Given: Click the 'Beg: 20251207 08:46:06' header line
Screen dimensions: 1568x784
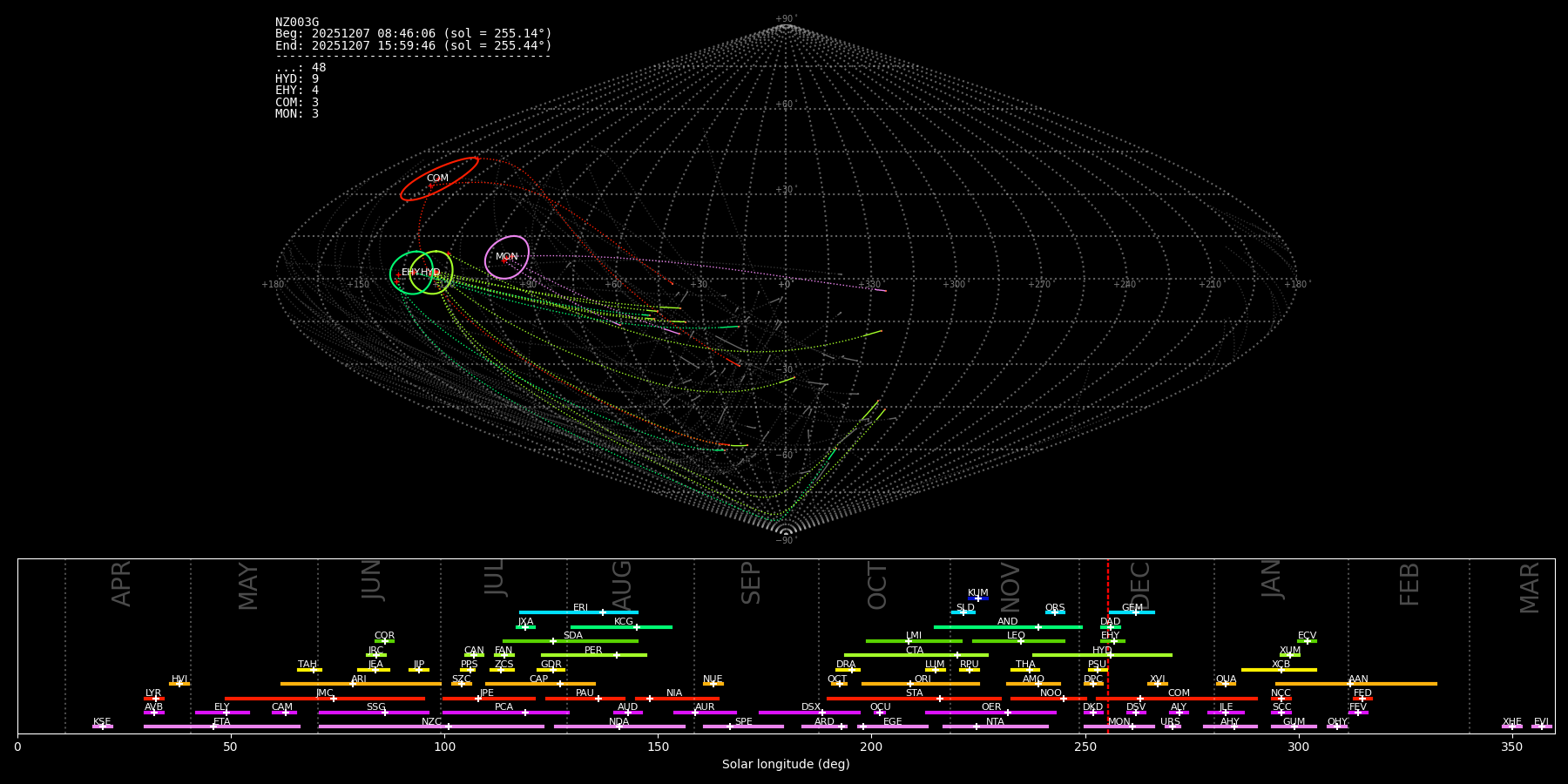Looking at the screenshot, I should coord(414,34).
